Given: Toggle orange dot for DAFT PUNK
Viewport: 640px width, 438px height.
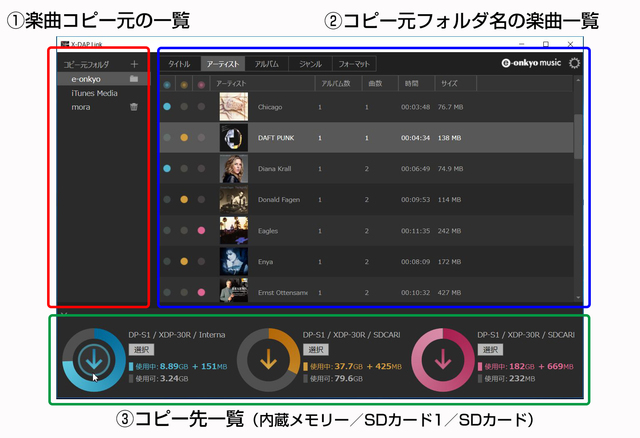Looking at the screenshot, I should [184, 138].
